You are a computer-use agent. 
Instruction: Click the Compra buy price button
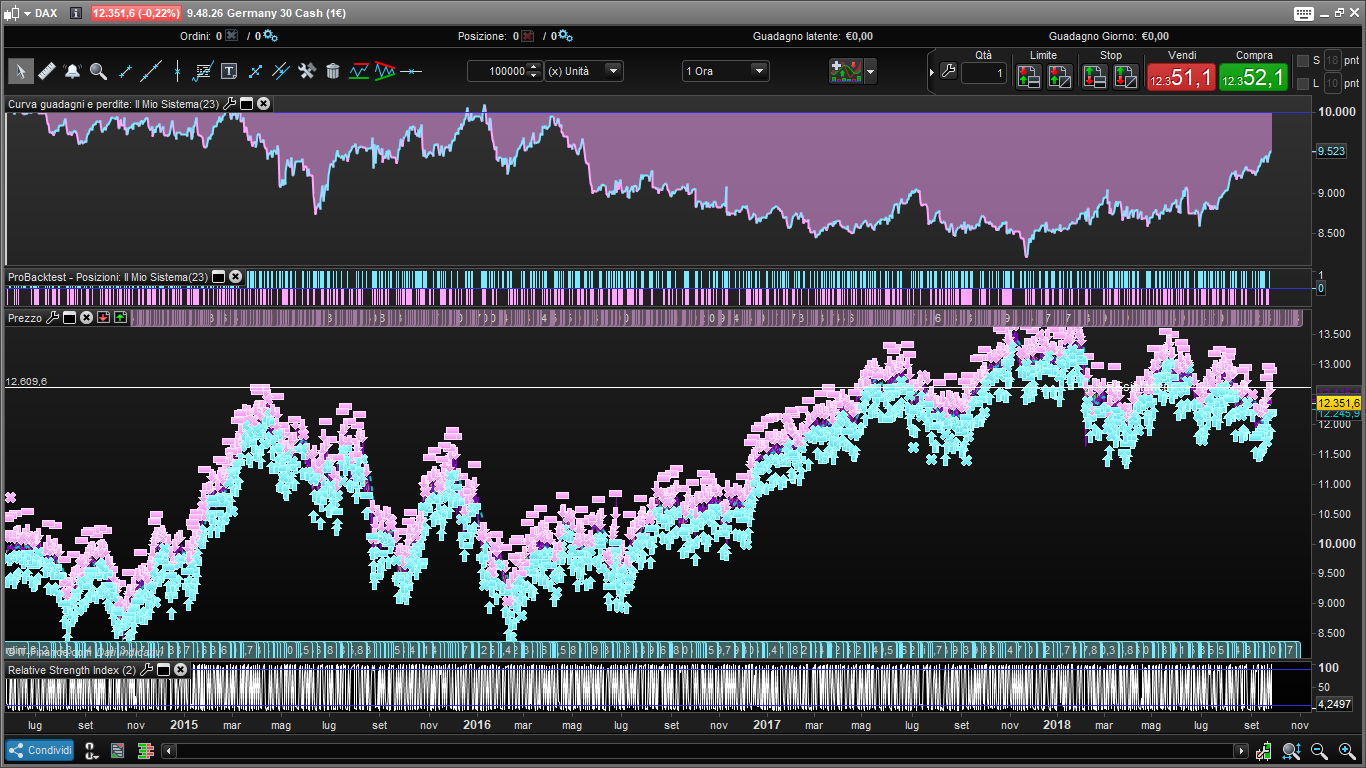click(x=1253, y=77)
